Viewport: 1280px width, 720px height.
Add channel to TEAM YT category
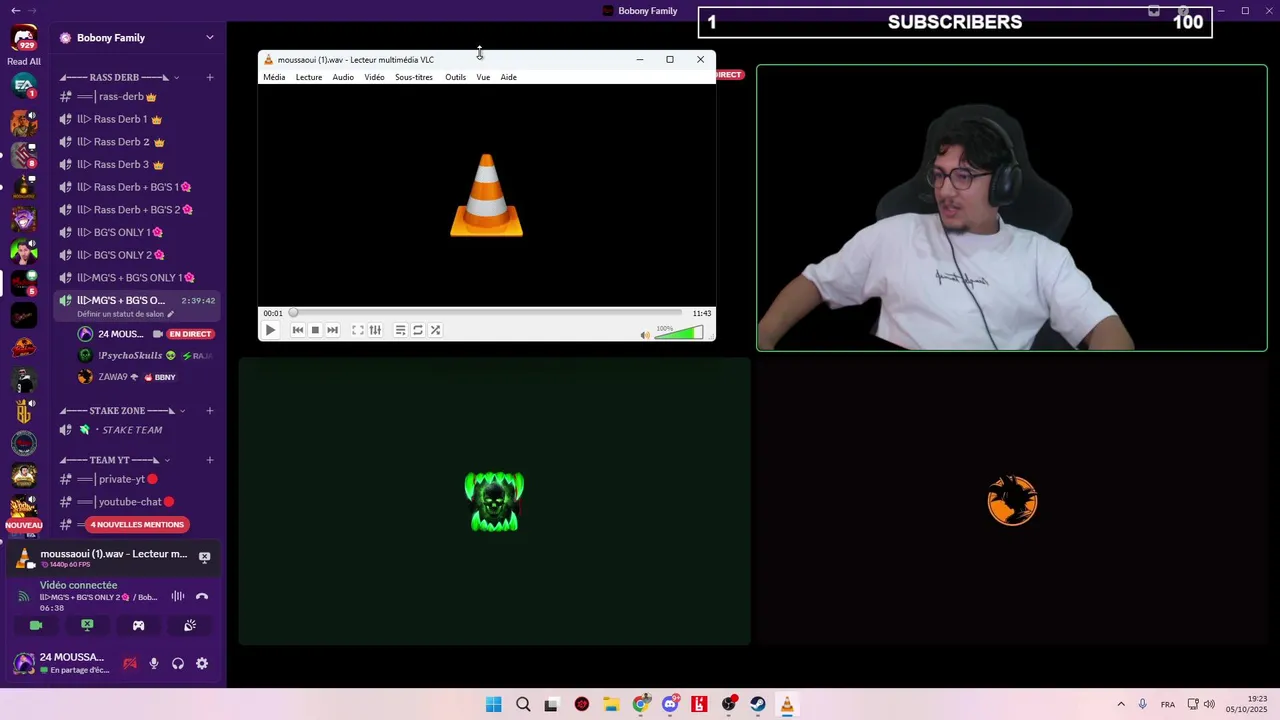pos(210,460)
